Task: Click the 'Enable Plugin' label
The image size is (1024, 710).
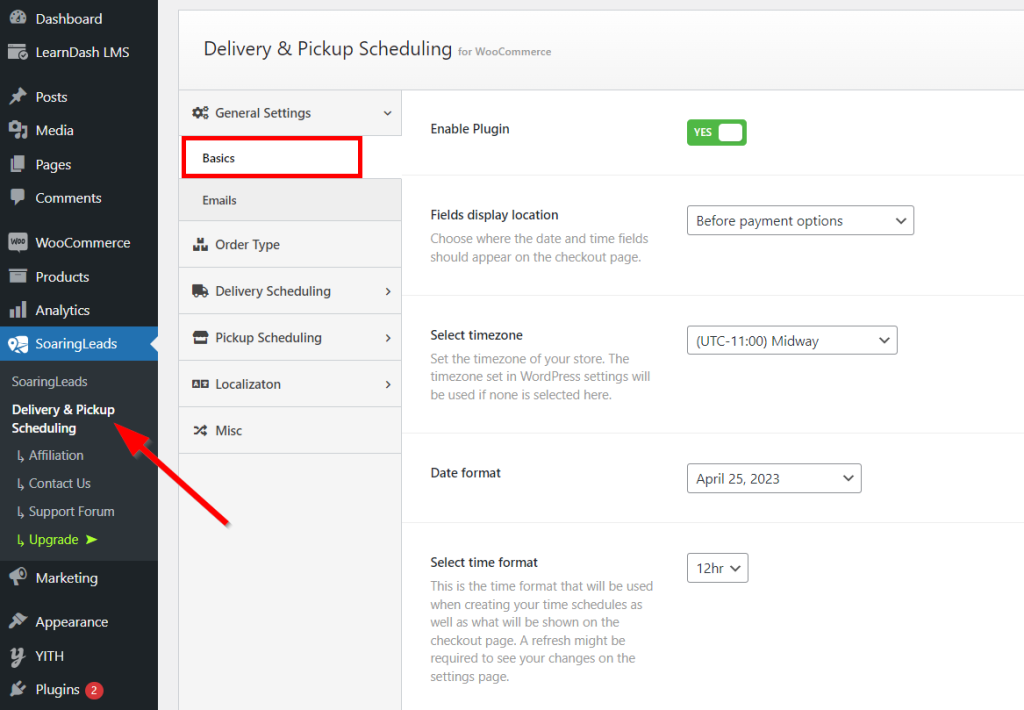Action: tap(470, 129)
